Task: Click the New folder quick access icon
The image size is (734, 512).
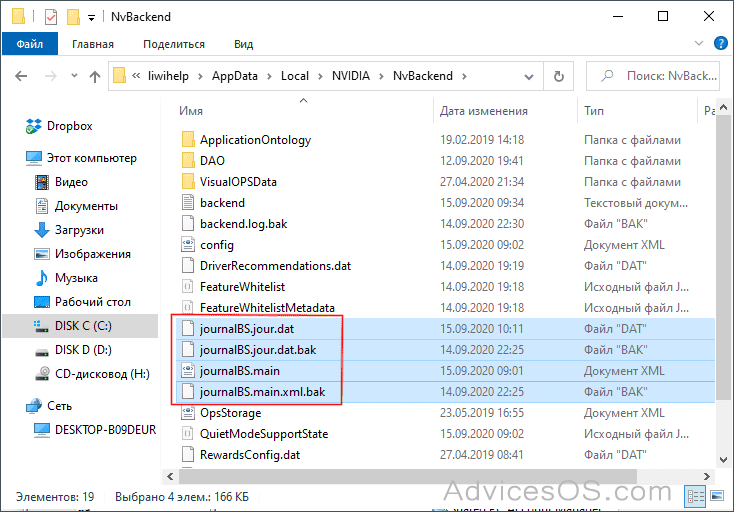Action: tap(73, 17)
